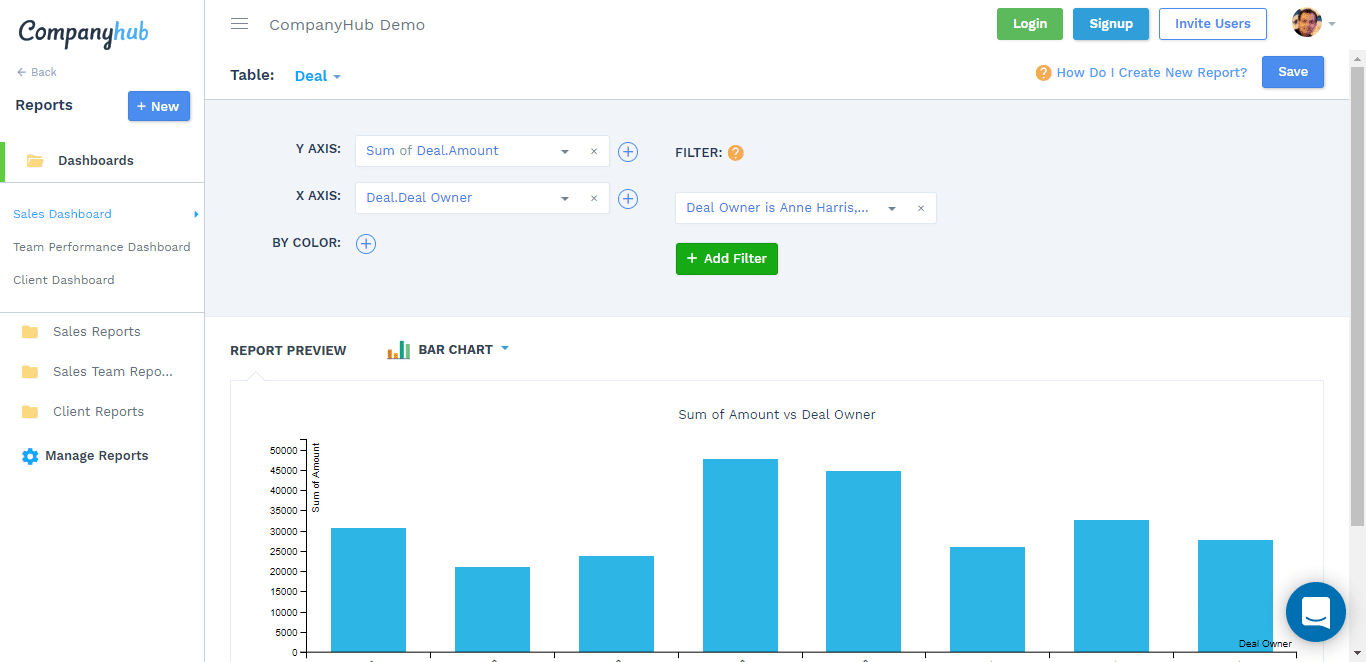Click the Manage Reports gear icon

click(30, 456)
